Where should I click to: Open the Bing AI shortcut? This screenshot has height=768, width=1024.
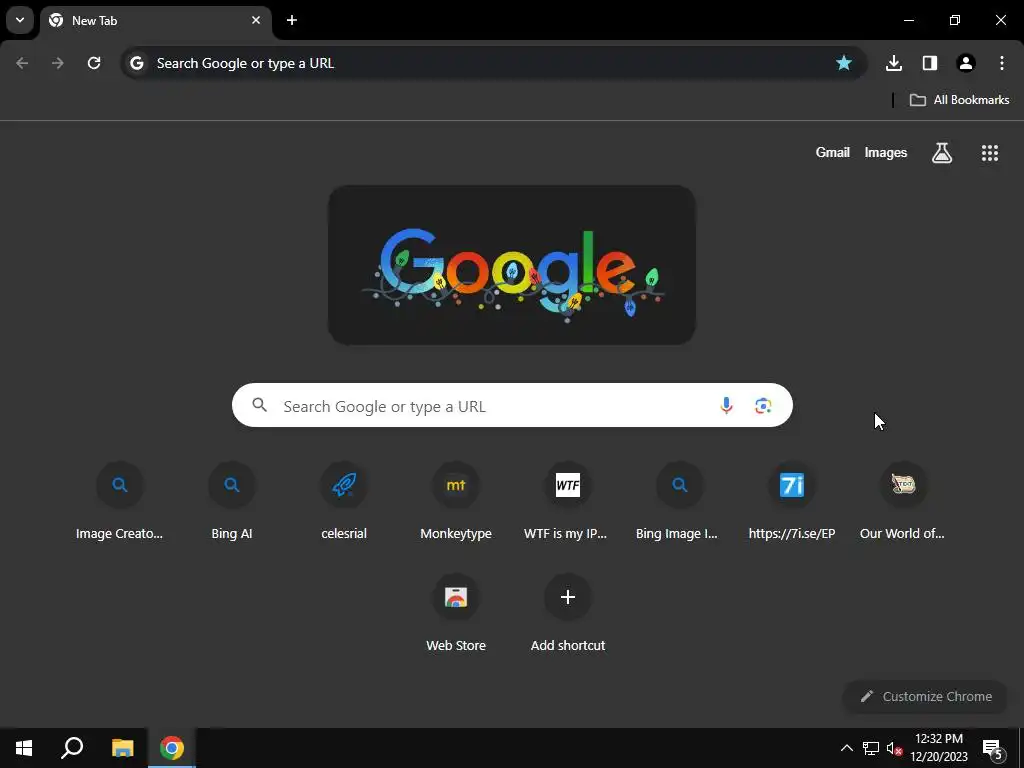click(232, 502)
